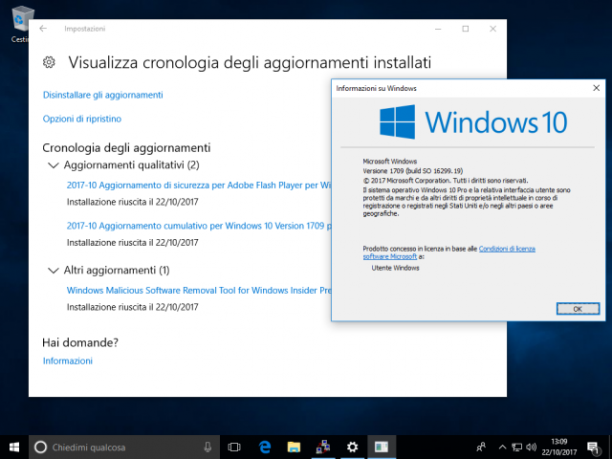Minimize the Impostazioni window
Viewport: 612px width, 459px height.
click(x=438, y=29)
